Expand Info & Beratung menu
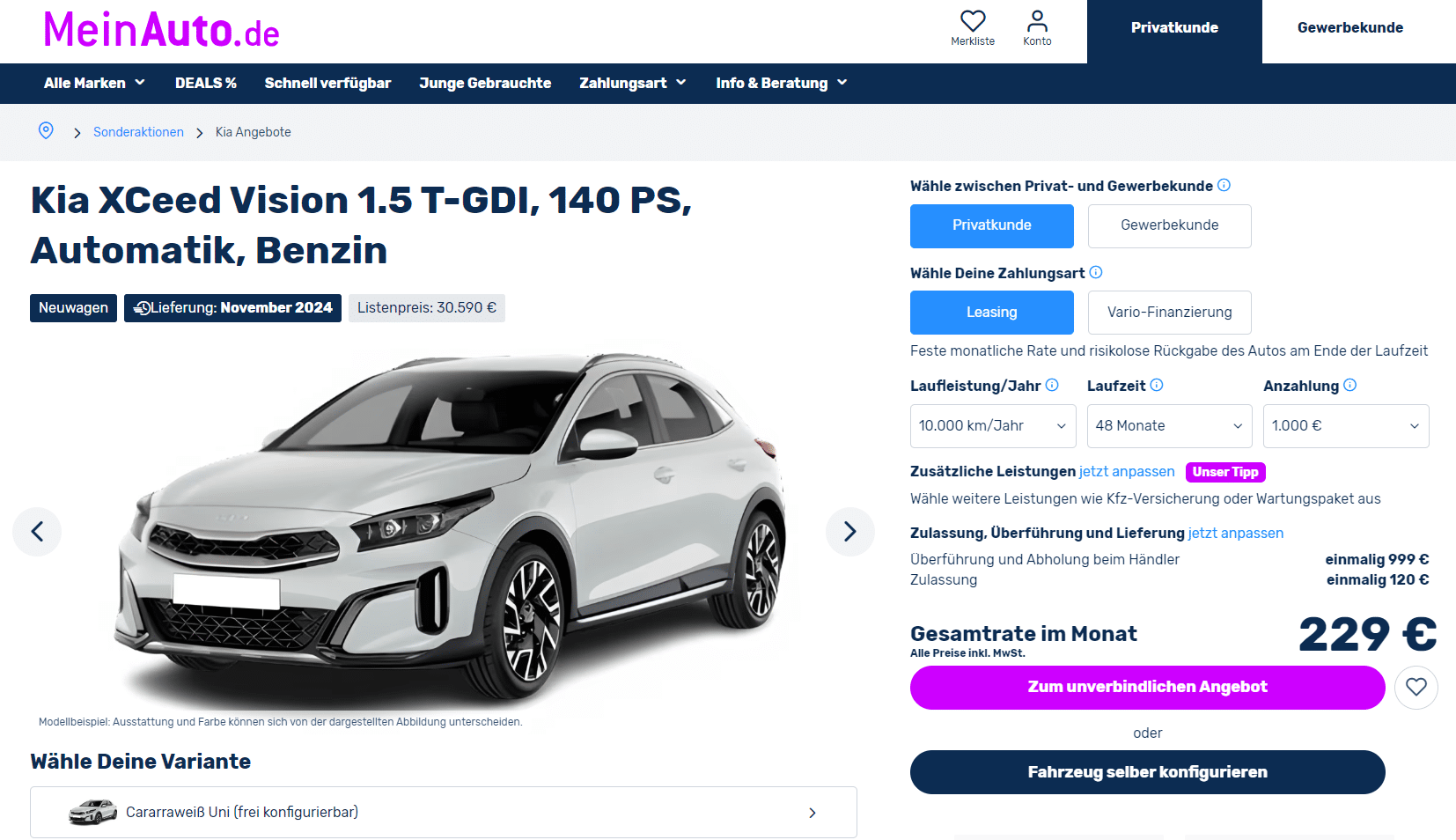Viewport: 1456px width, 840px height. (781, 83)
